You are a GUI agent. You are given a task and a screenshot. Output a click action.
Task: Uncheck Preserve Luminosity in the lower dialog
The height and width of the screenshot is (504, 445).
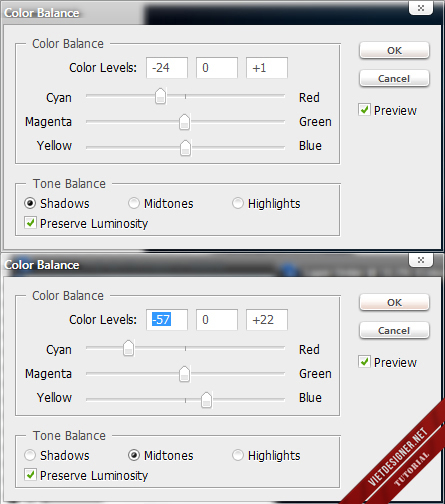30,475
